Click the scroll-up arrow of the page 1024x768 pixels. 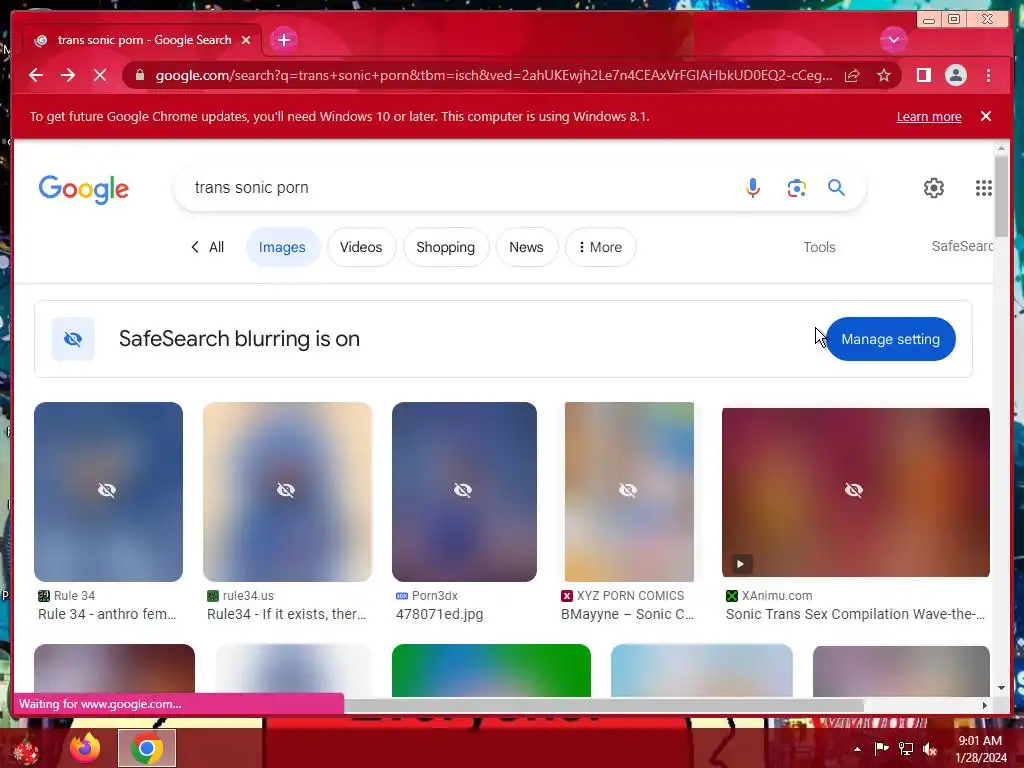(1001, 149)
